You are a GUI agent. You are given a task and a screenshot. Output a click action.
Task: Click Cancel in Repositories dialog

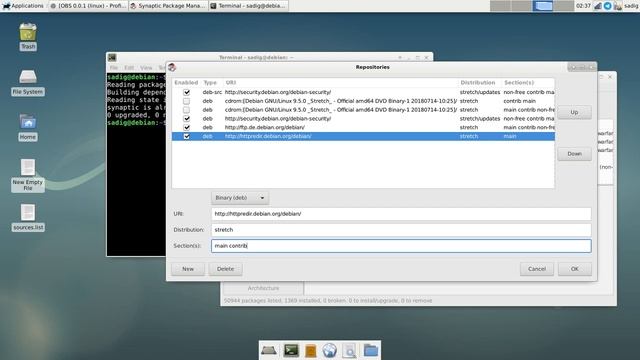pyautogui.click(x=537, y=269)
